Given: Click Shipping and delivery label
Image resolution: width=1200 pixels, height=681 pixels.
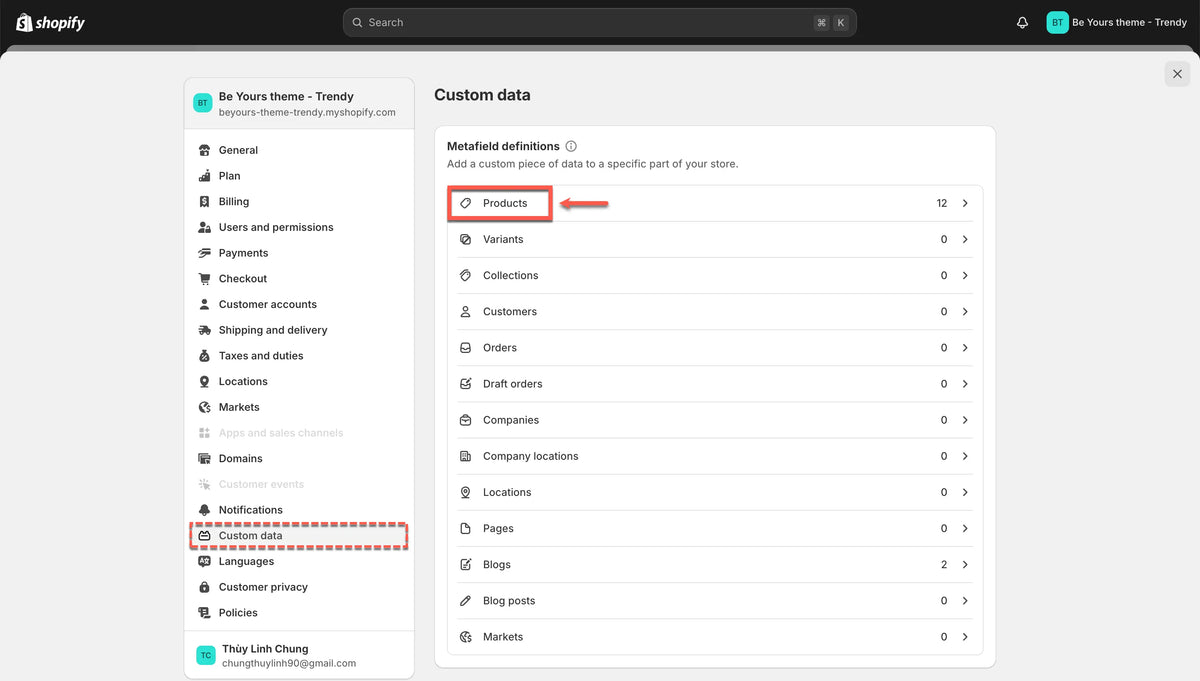Looking at the screenshot, I should pos(273,330).
